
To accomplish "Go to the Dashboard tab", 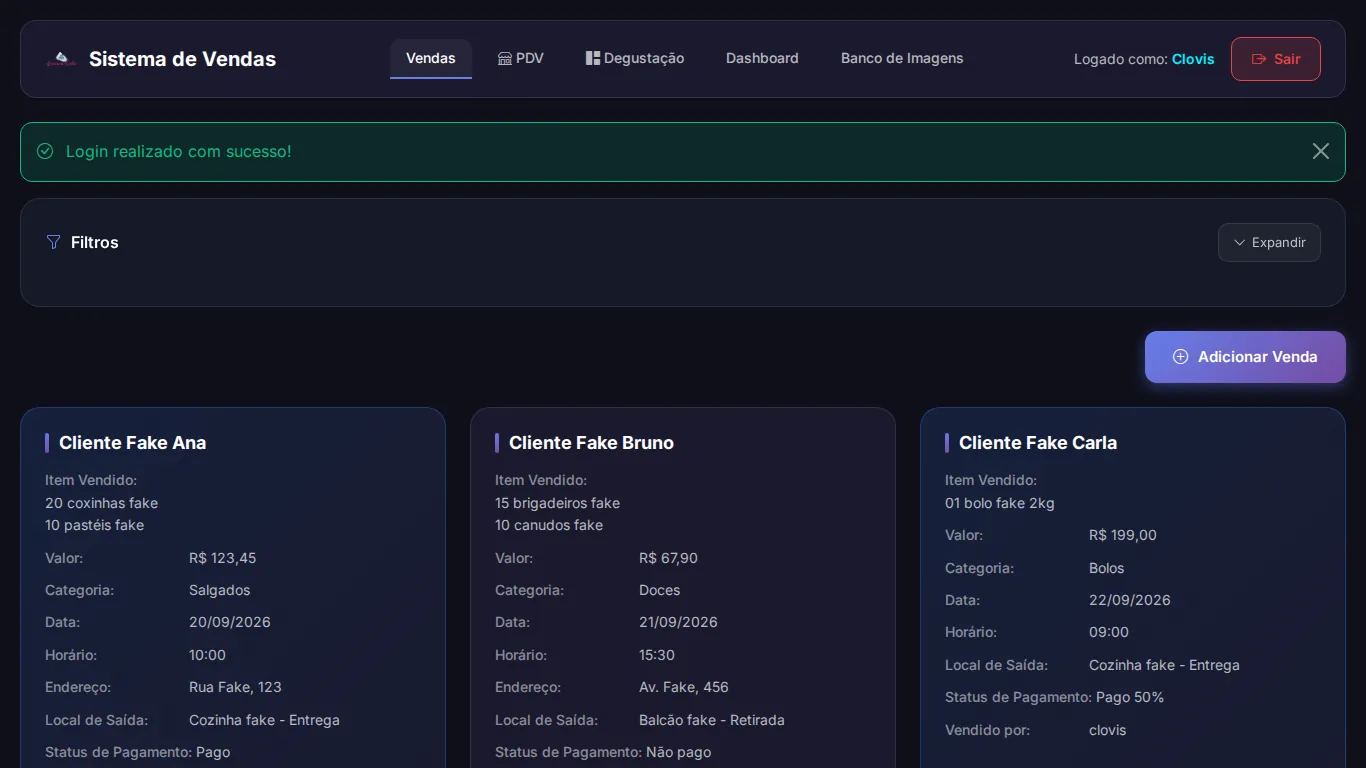I will click(x=762, y=58).
